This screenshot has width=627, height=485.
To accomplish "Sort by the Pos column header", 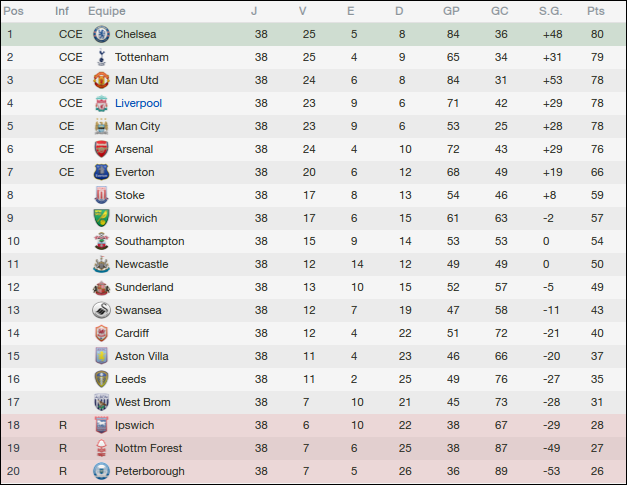I will (x=14, y=11).
